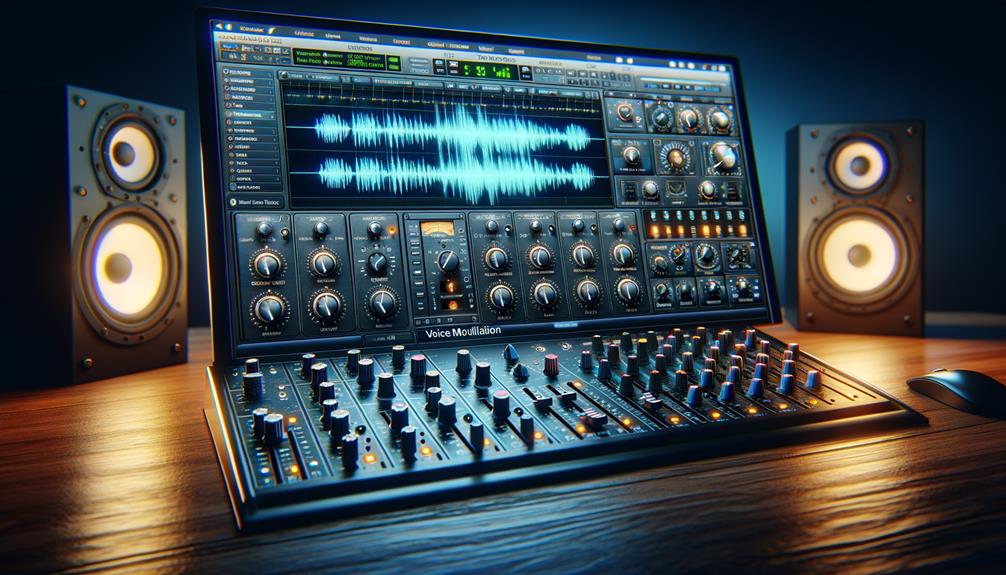
Task: Toggle the rightmost lit orange button in the right panel row
Action: (742, 229)
